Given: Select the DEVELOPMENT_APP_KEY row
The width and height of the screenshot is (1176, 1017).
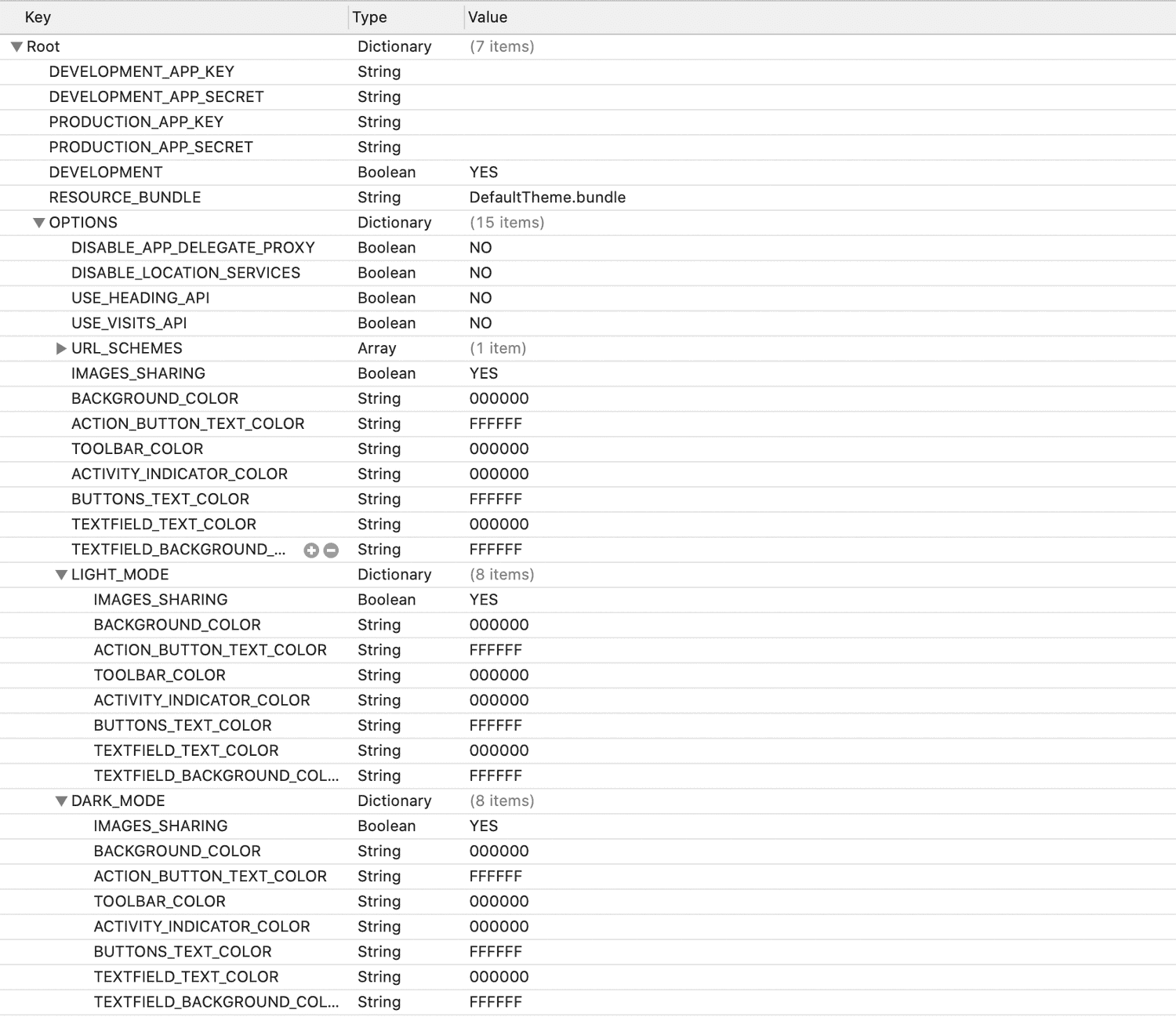Looking at the screenshot, I should click(588, 72).
